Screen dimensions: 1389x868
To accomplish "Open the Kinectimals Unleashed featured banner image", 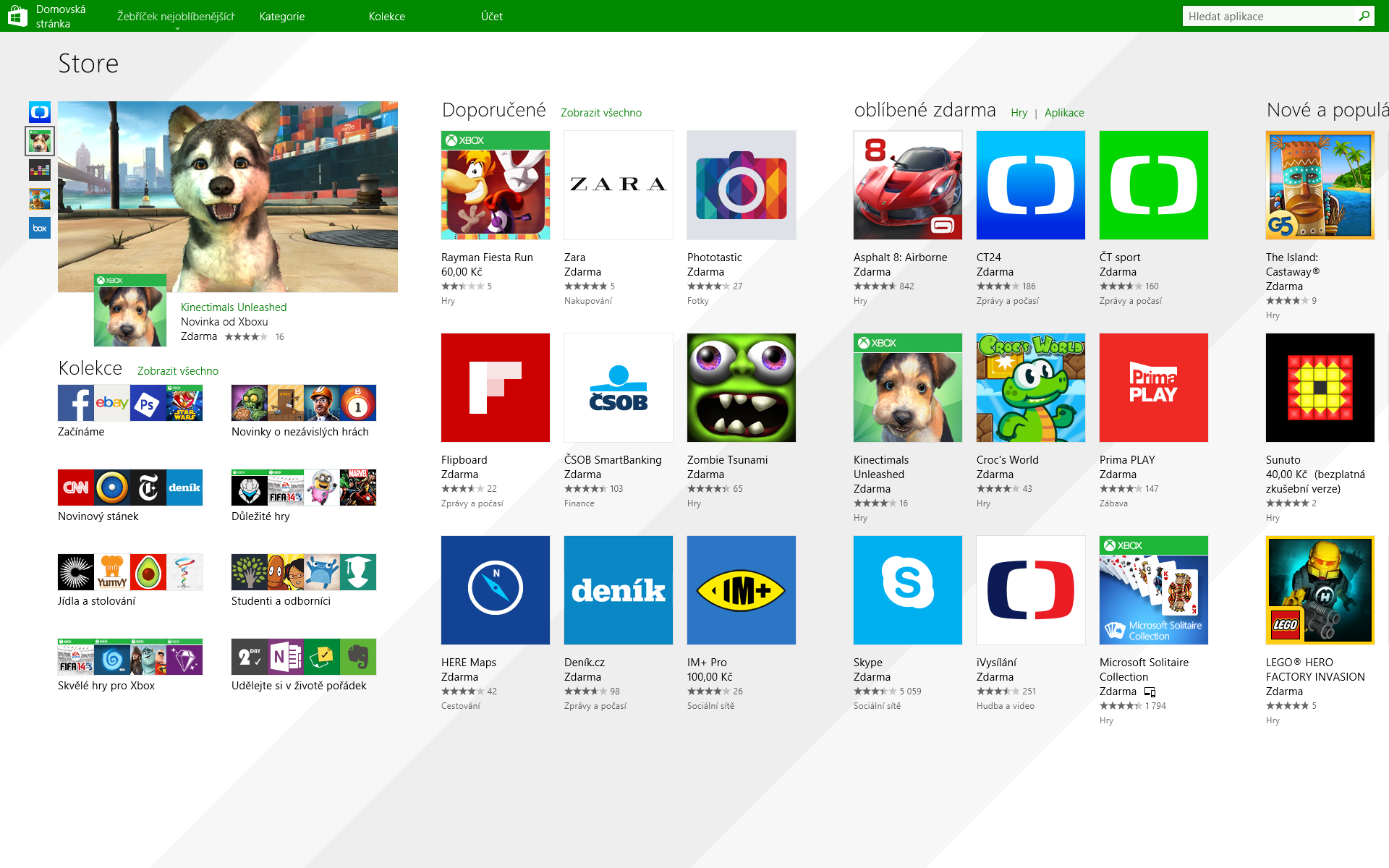I will point(228,197).
